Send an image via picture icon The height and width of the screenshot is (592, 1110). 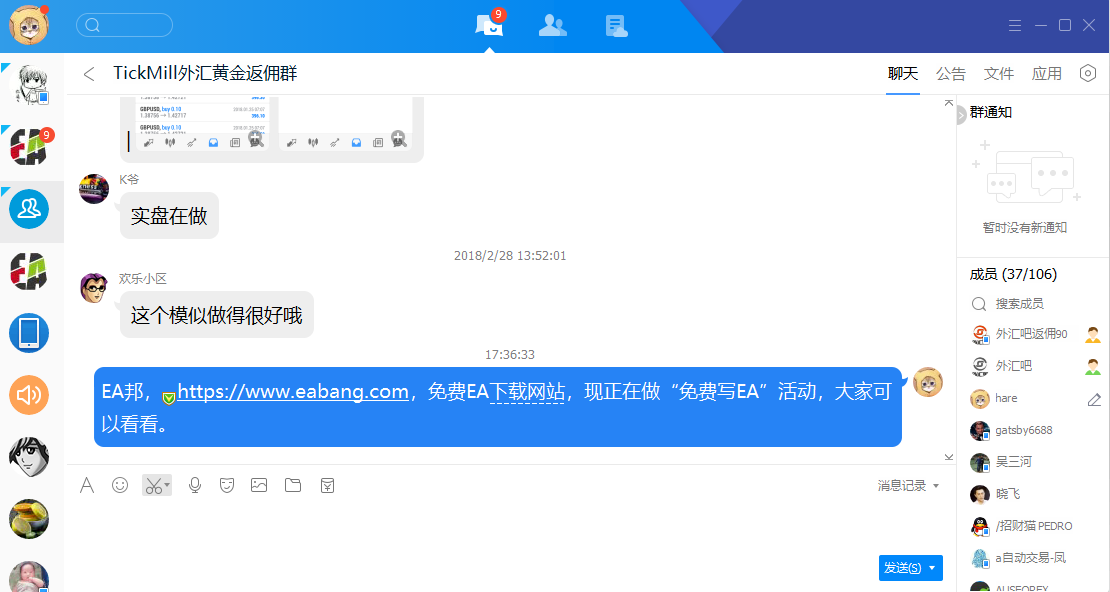tap(259, 485)
